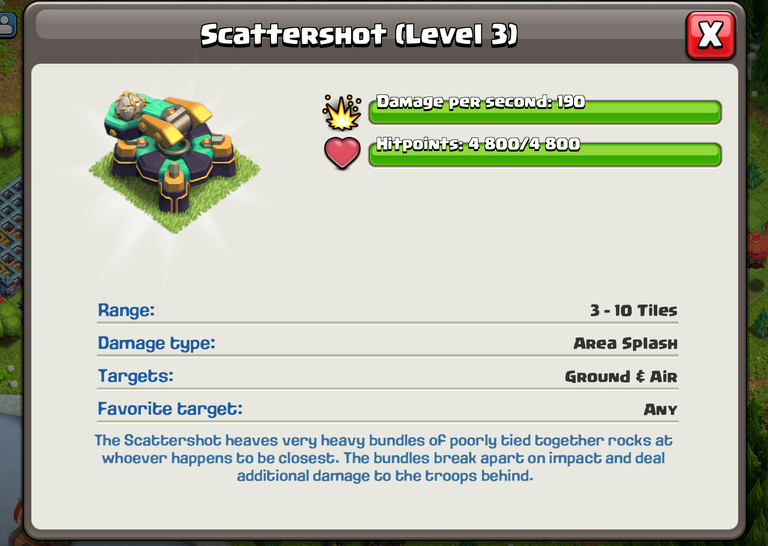Click the red heart hitpoints icon

point(342,153)
